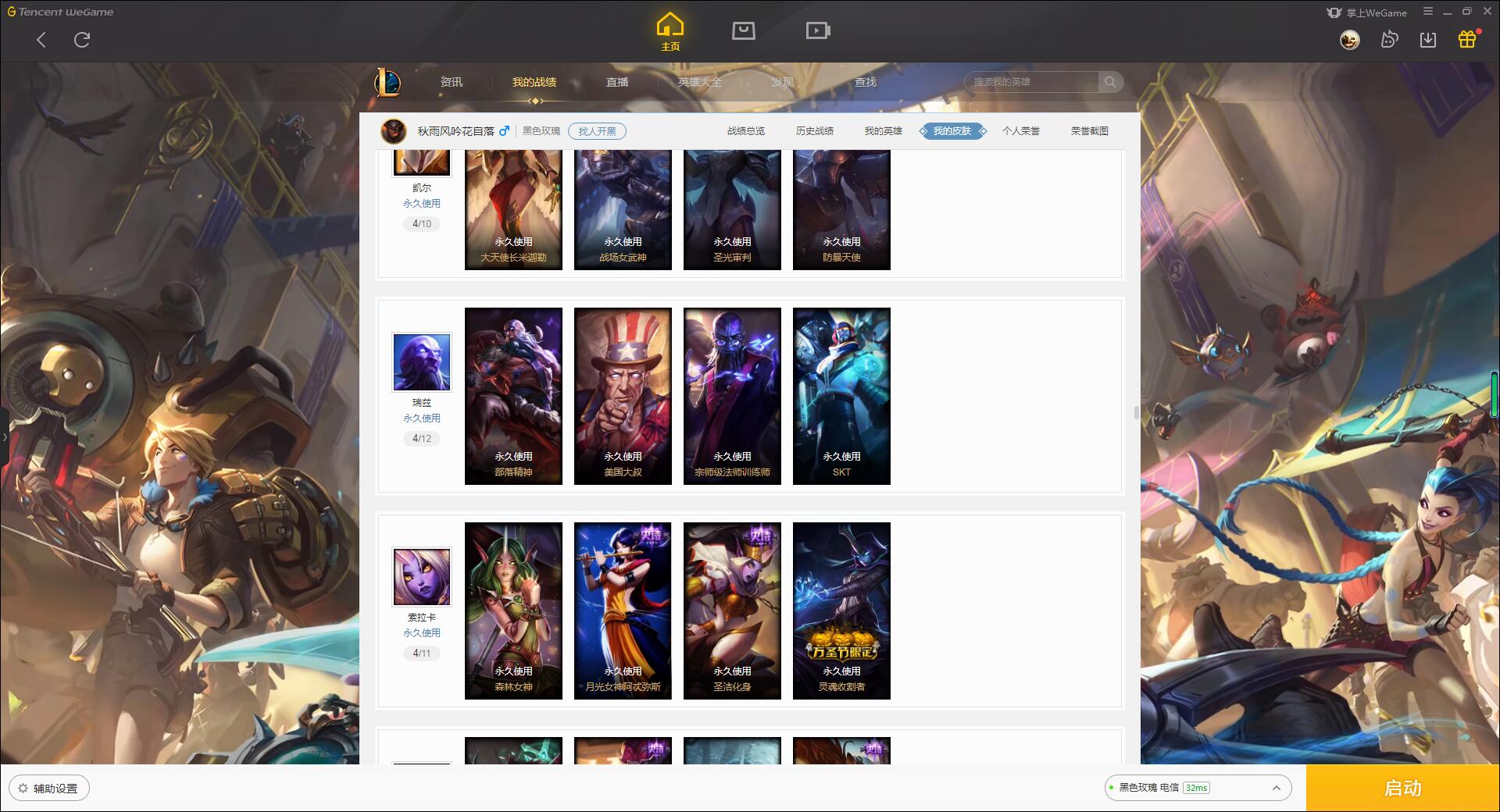The width and height of the screenshot is (1500, 812).
Task: Click the League of Legends logo
Action: pyautogui.click(x=387, y=82)
